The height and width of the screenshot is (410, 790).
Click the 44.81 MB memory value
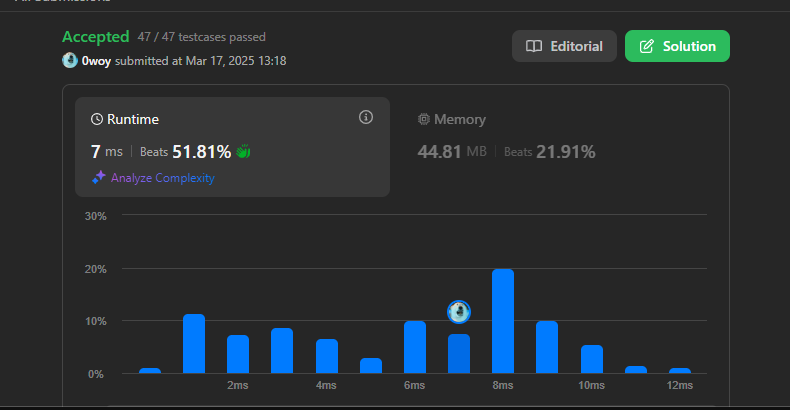452,152
